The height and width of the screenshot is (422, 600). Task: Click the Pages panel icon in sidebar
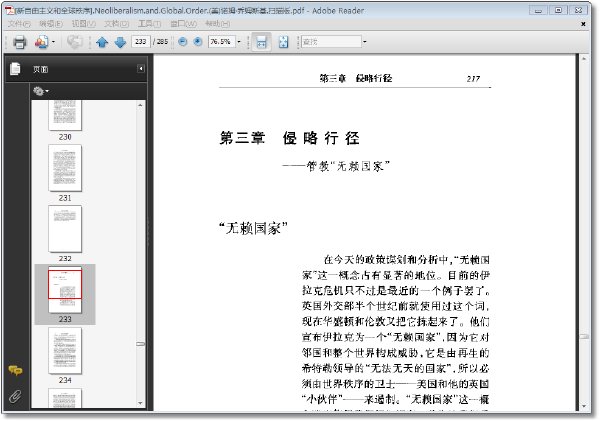click(x=15, y=69)
